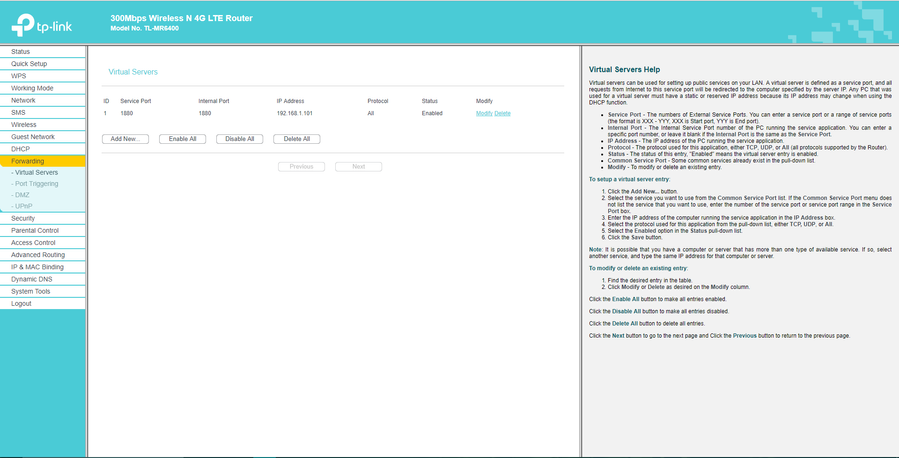Click the Virtual Servers page heading
Viewport: 899px width, 458px height.
pos(133,72)
